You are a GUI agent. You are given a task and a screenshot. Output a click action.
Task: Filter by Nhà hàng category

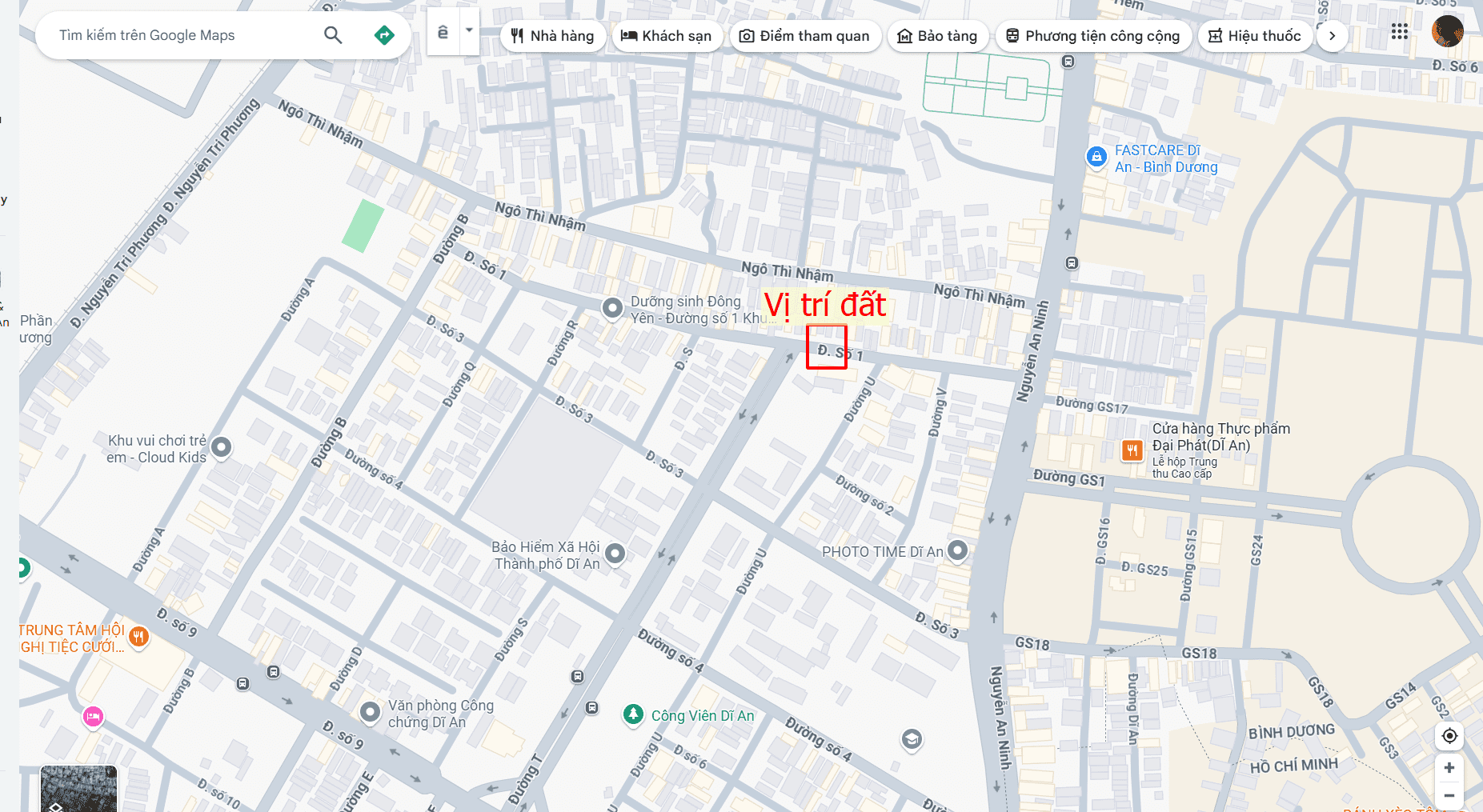553,36
